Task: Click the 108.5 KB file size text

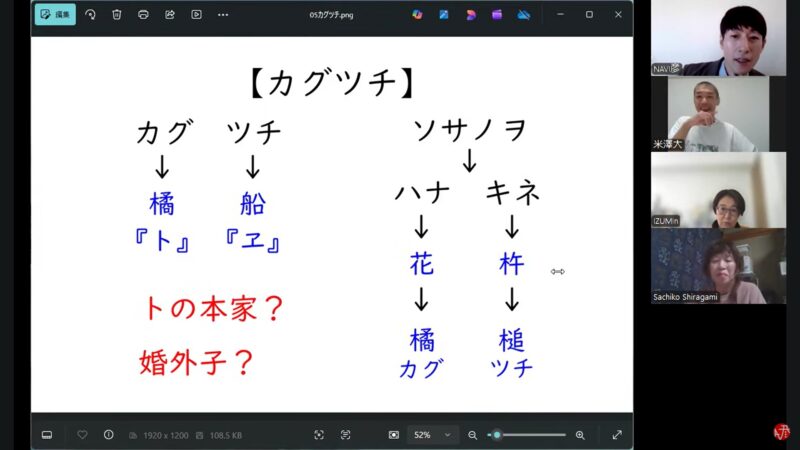Action: [x=226, y=435]
